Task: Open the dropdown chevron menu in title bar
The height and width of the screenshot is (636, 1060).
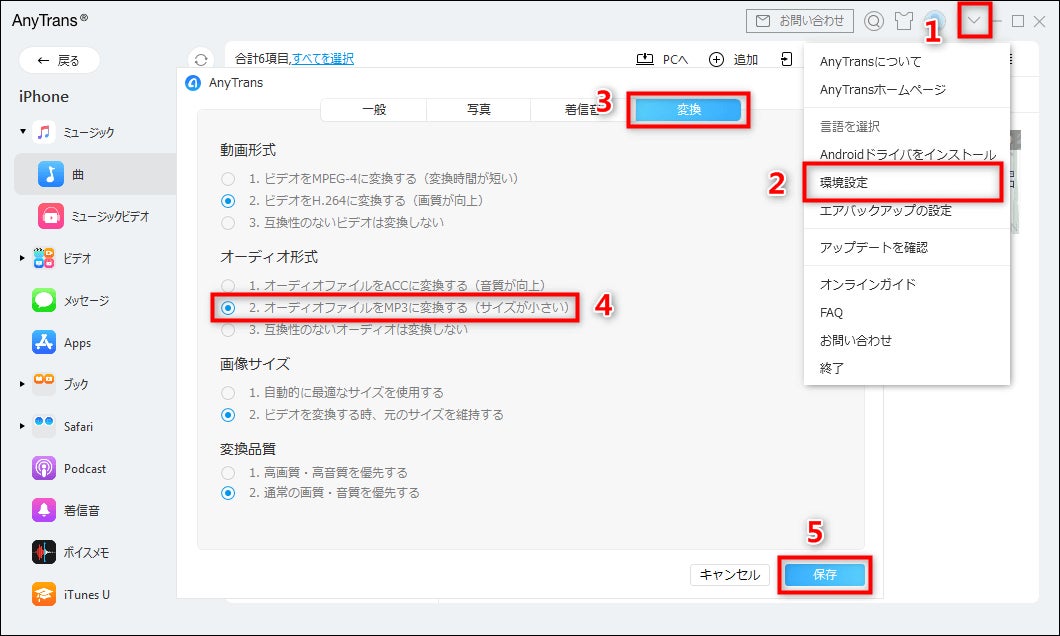Action: click(973, 20)
